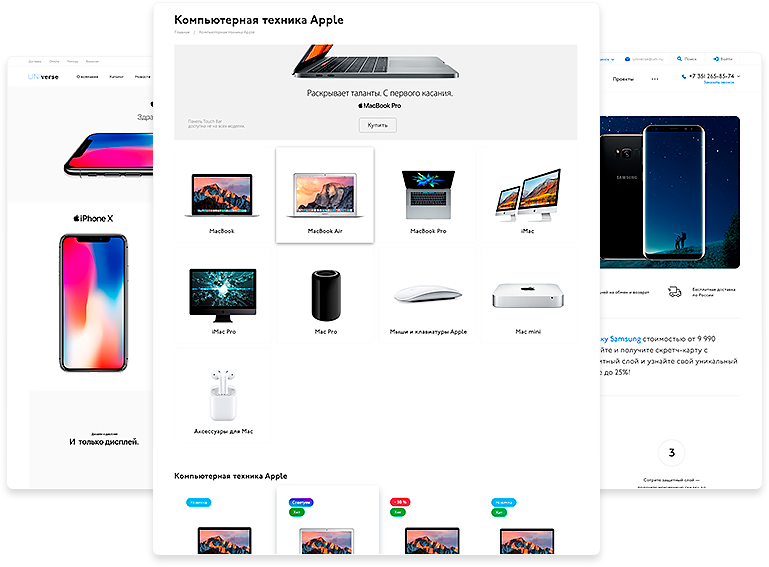Open the three-dots more menu in navigation

tap(655, 79)
